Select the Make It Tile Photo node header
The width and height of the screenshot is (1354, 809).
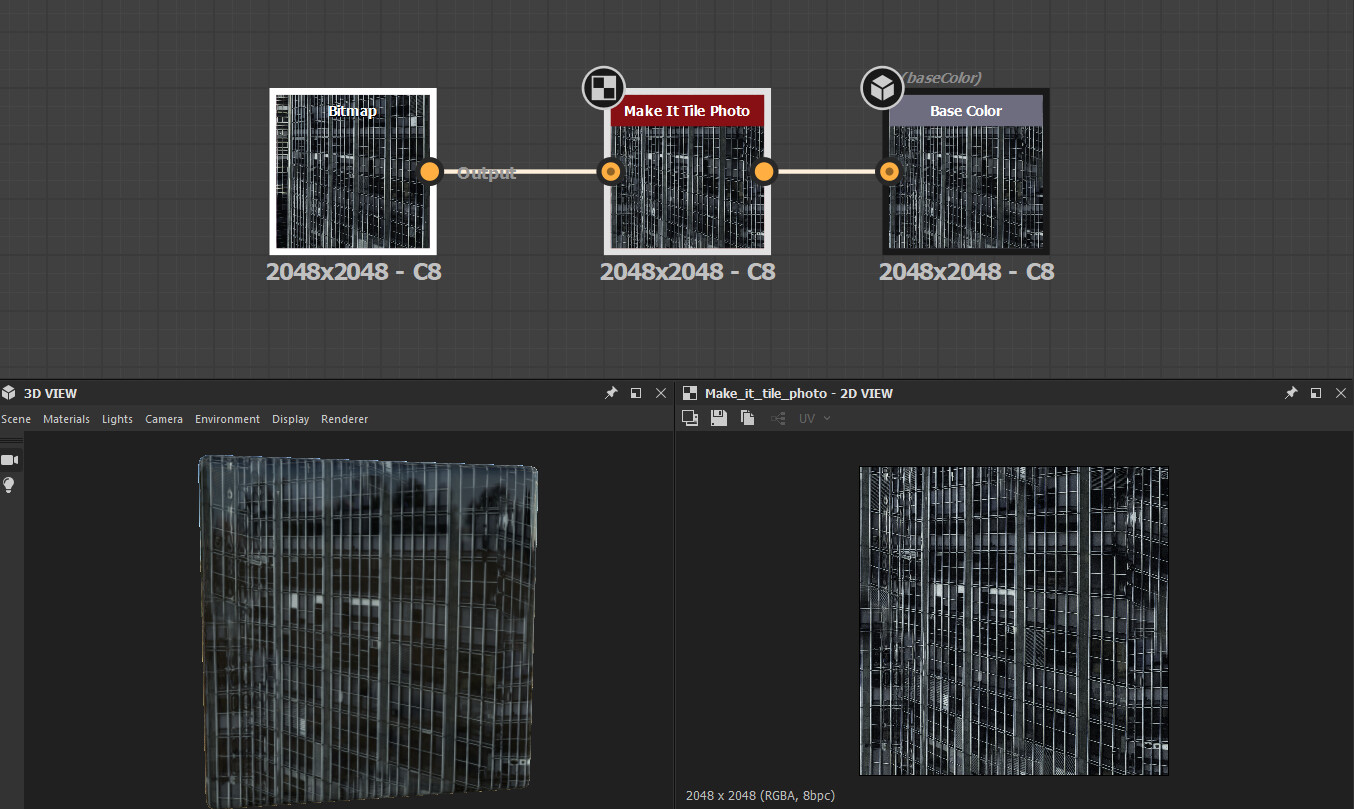tap(687, 110)
